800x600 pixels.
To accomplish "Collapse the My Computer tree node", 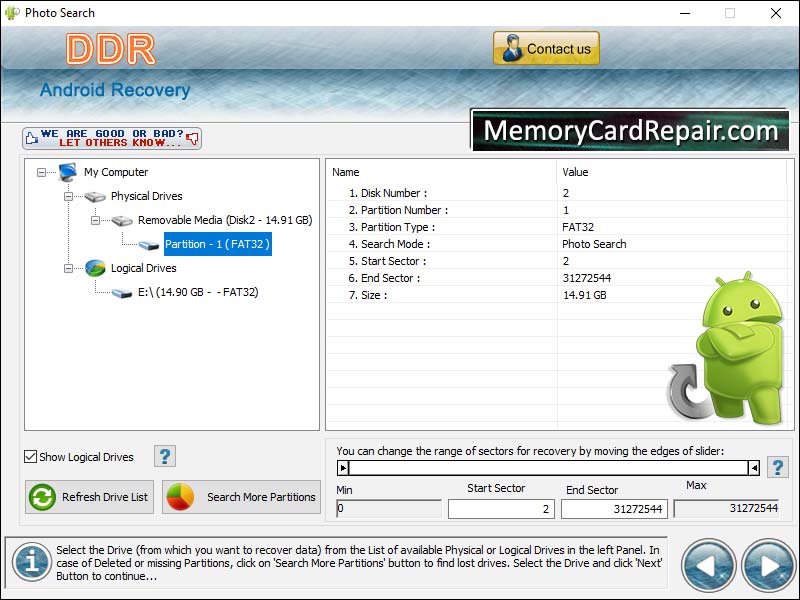I will (41, 172).
